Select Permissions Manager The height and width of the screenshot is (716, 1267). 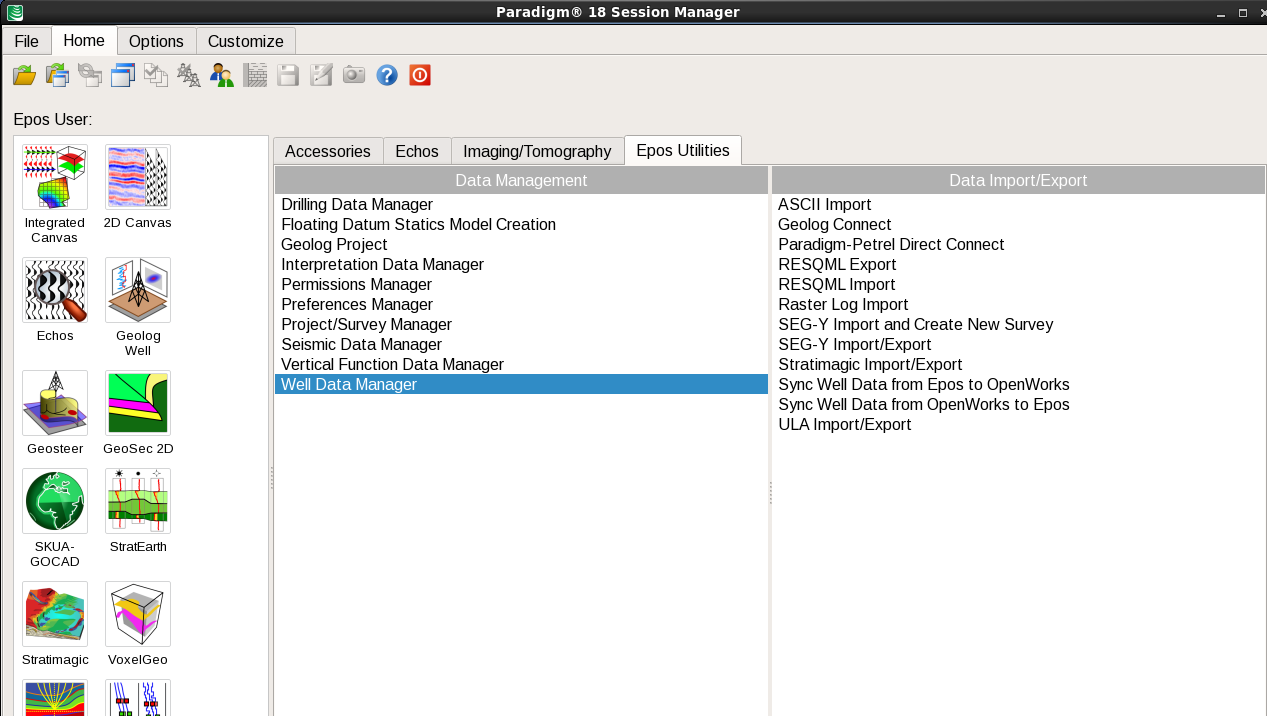(x=521, y=284)
